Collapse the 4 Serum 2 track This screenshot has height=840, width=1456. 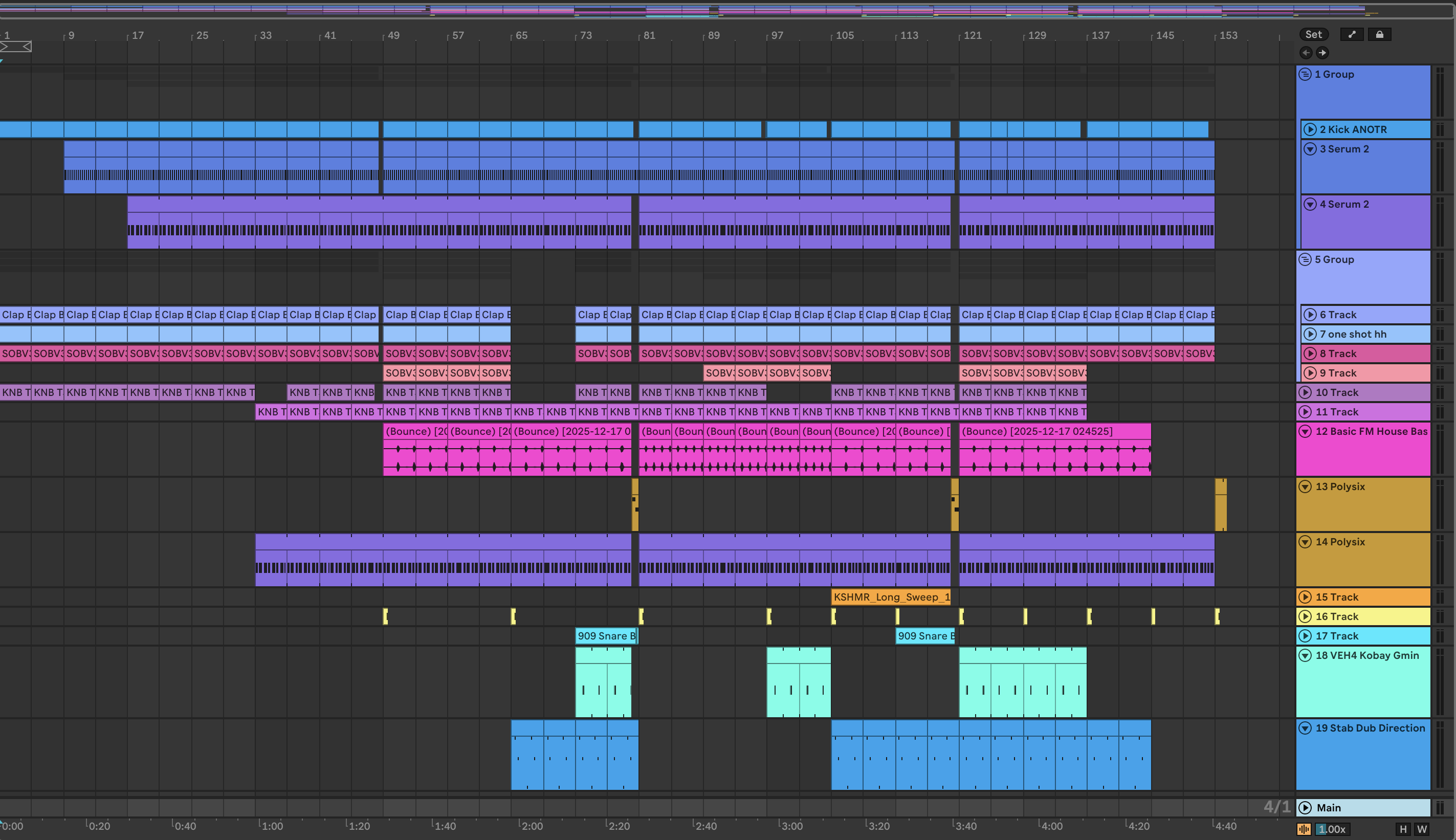(x=1310, y=205)
